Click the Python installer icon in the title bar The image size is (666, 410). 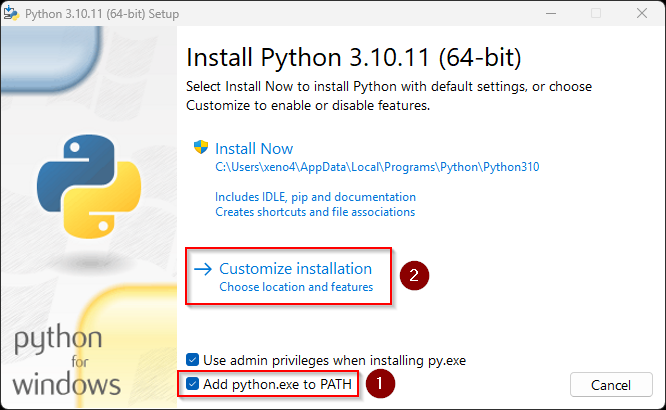(x=11, y=13)
